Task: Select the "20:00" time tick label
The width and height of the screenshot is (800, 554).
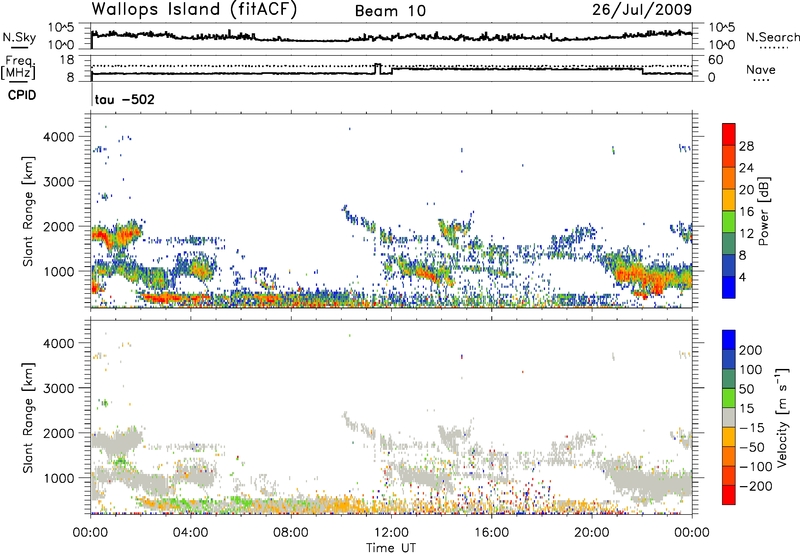Action: pos(592,533)
